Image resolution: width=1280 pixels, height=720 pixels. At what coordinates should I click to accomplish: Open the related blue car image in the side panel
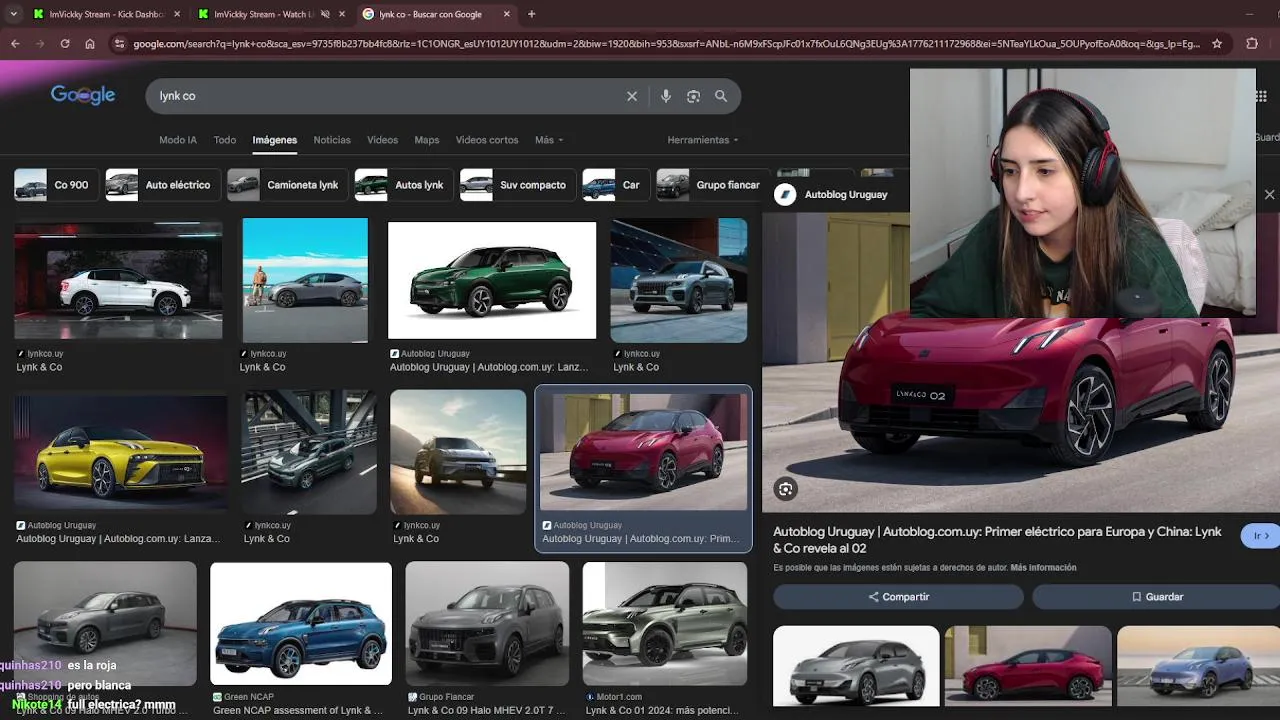tap(1198, 666)
